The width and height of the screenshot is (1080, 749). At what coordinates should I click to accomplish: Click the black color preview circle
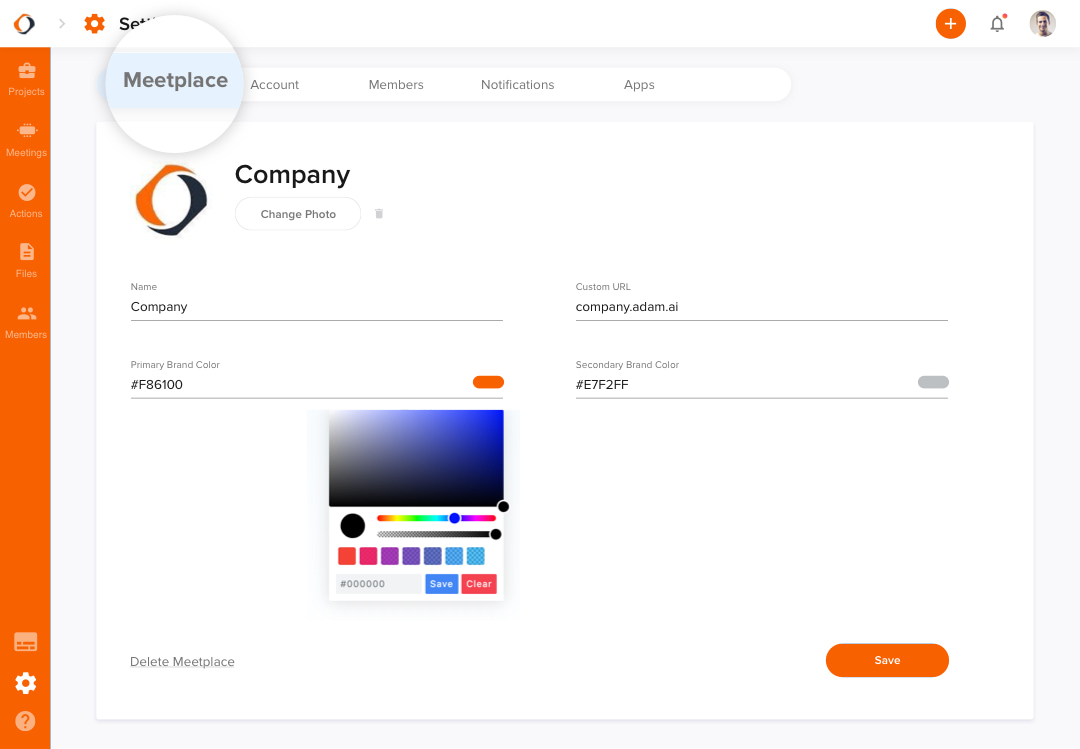[x=353, y=526]
